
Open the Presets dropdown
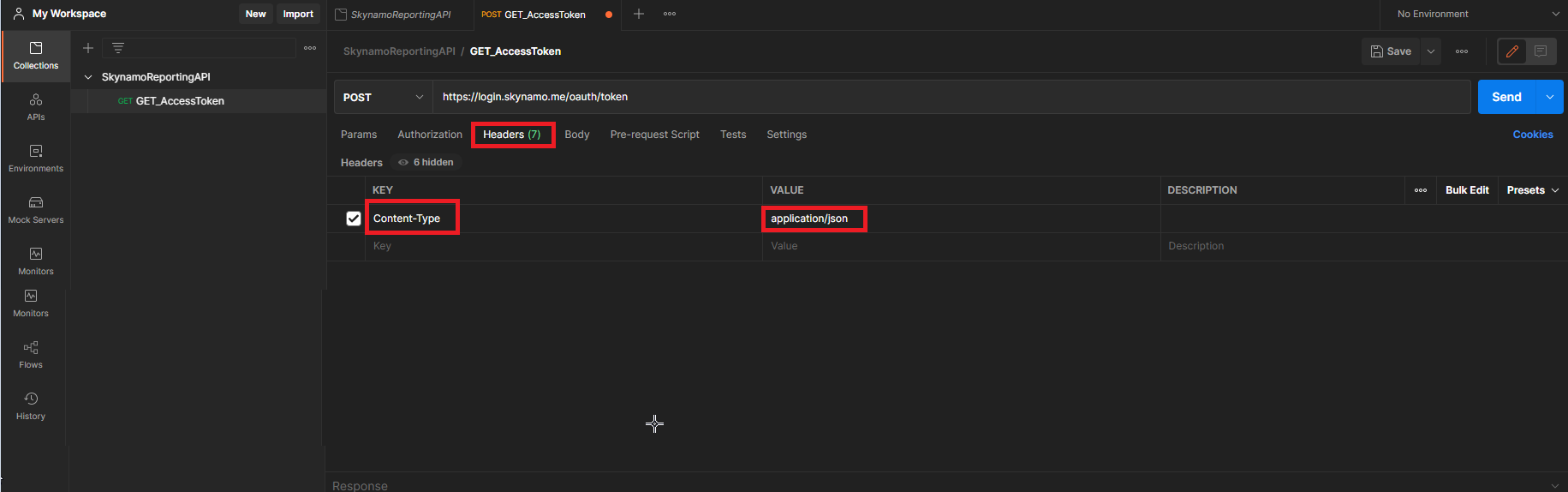[1533, 190]
